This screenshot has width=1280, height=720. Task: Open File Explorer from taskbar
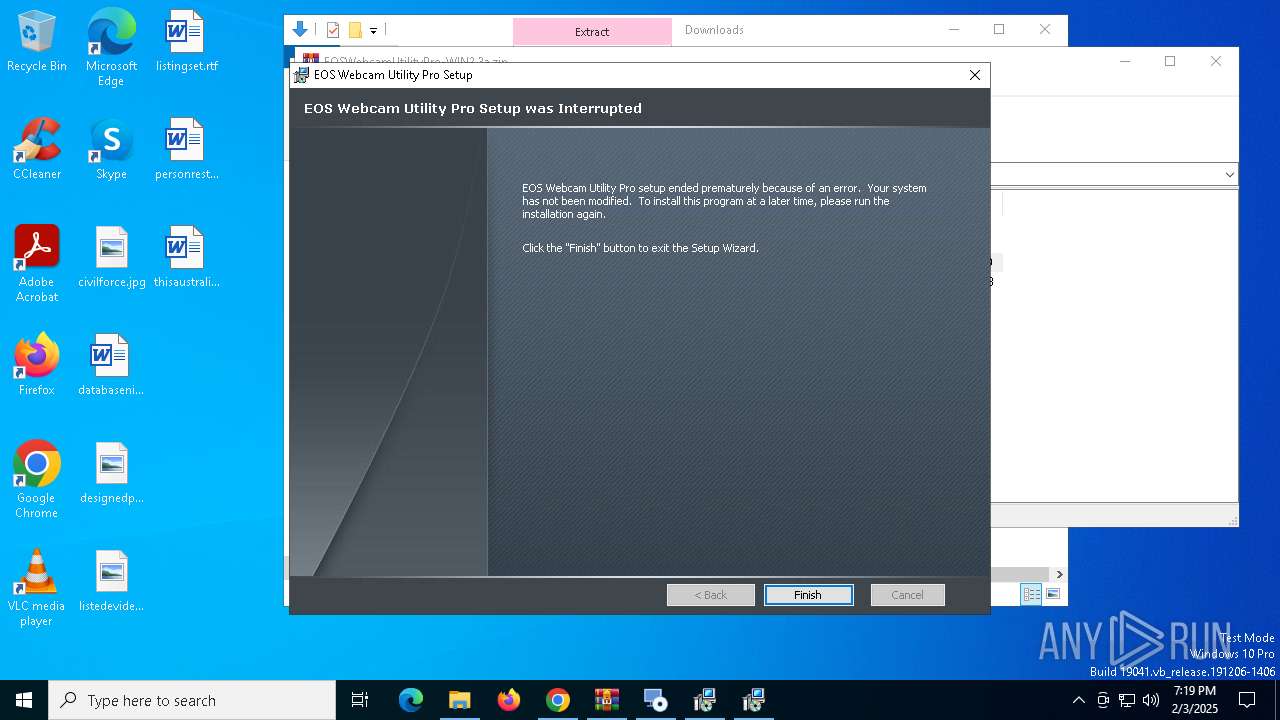click(460, 700)
